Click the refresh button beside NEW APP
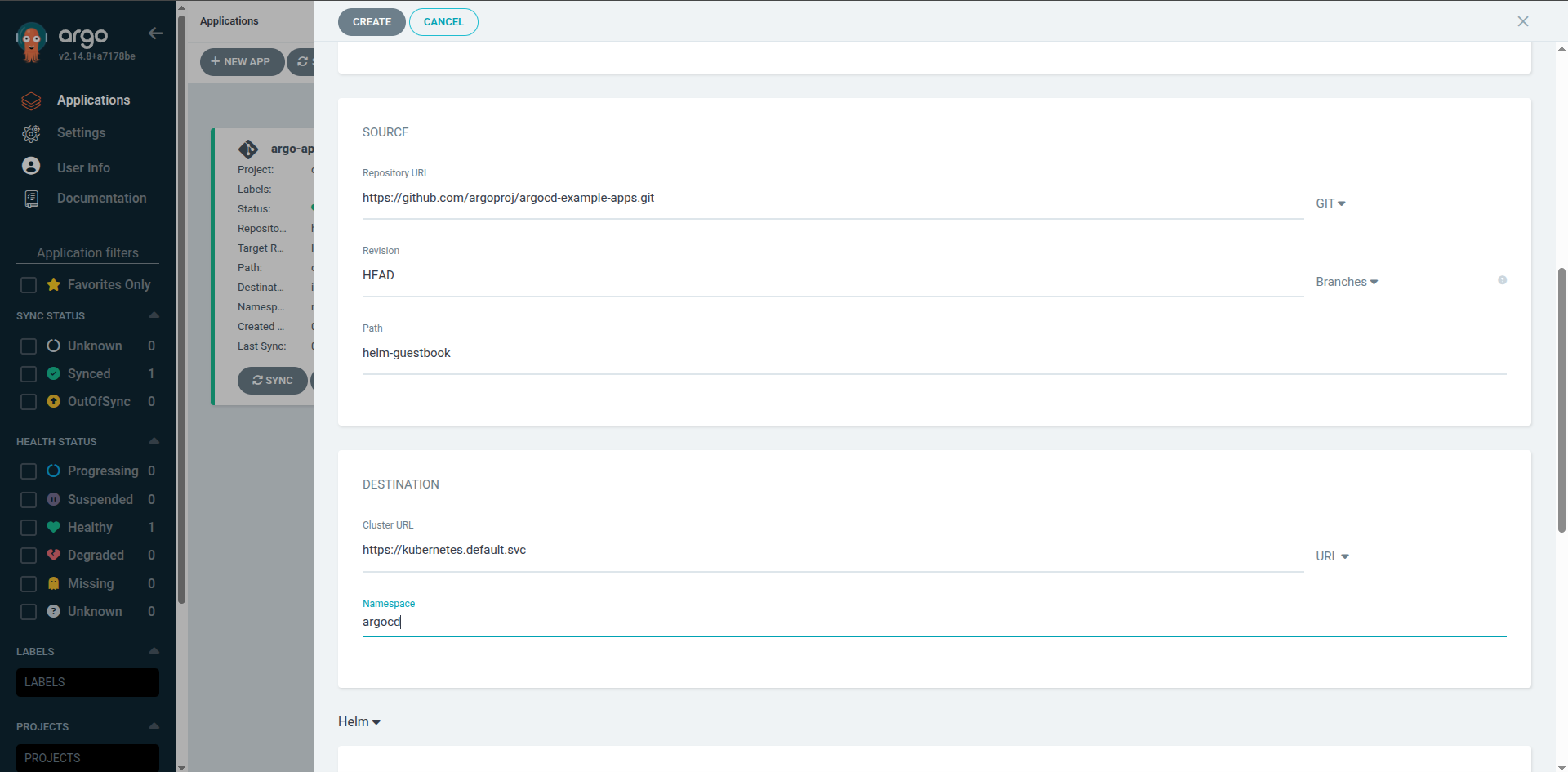The width and height of the screenshot is (1568, 772). (301, 62)
